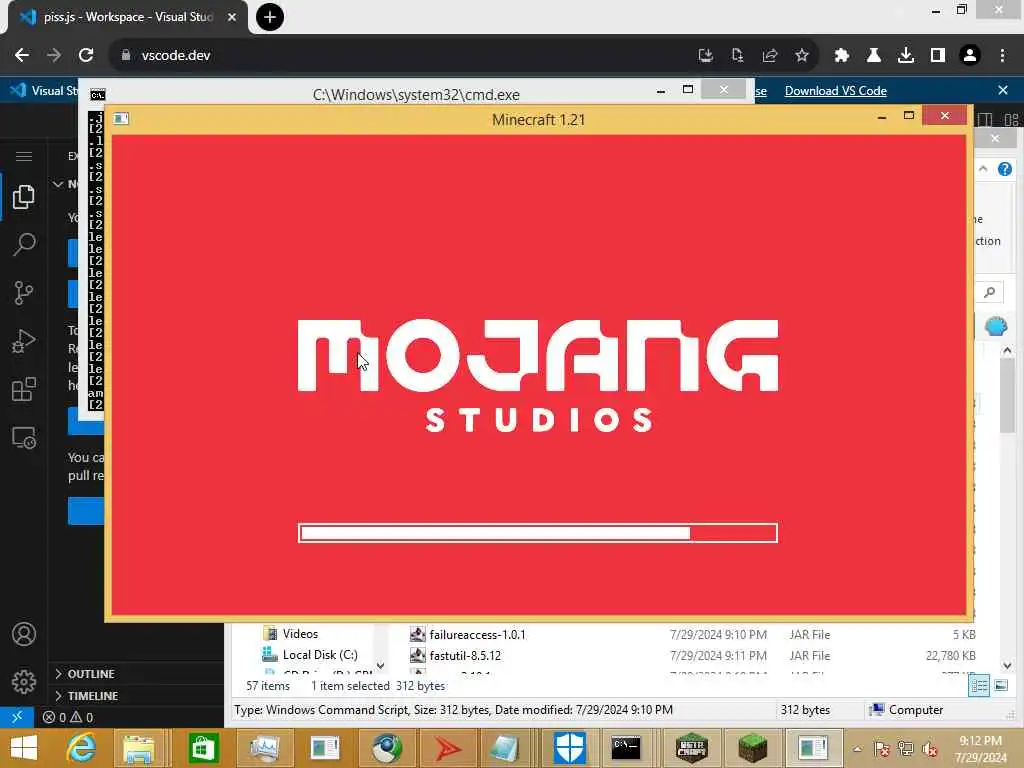Open the Windows Start button
Image resolution: width=1024 pixels, height=768 pixels.
coord(24,748)
